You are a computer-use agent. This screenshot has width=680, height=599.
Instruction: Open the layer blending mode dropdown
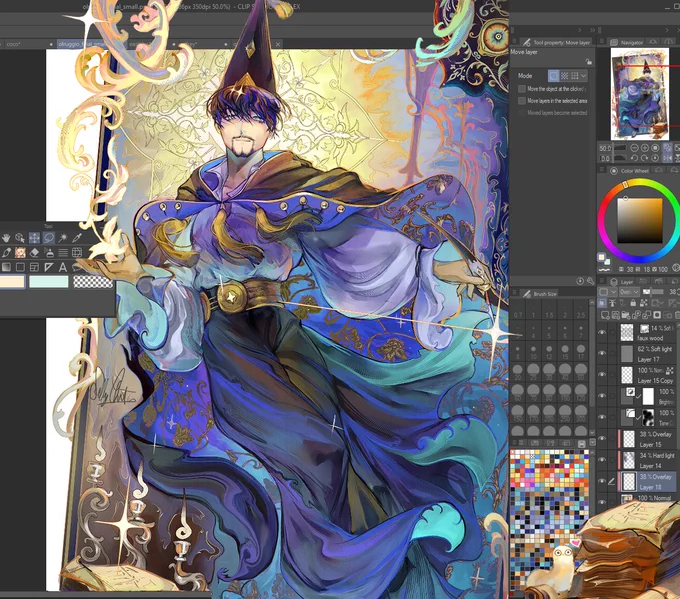629,292
